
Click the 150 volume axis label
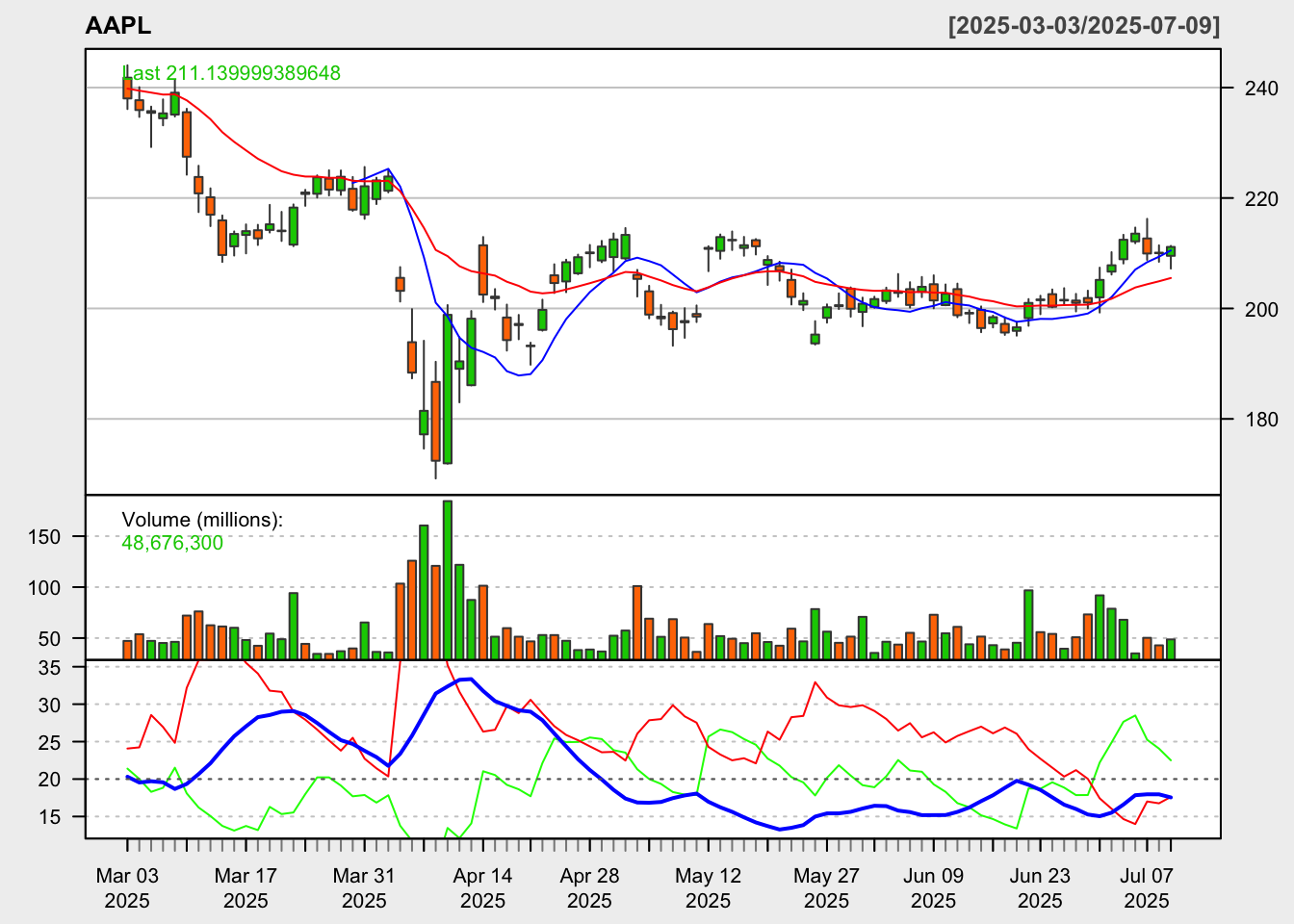[x=44, y=537]
